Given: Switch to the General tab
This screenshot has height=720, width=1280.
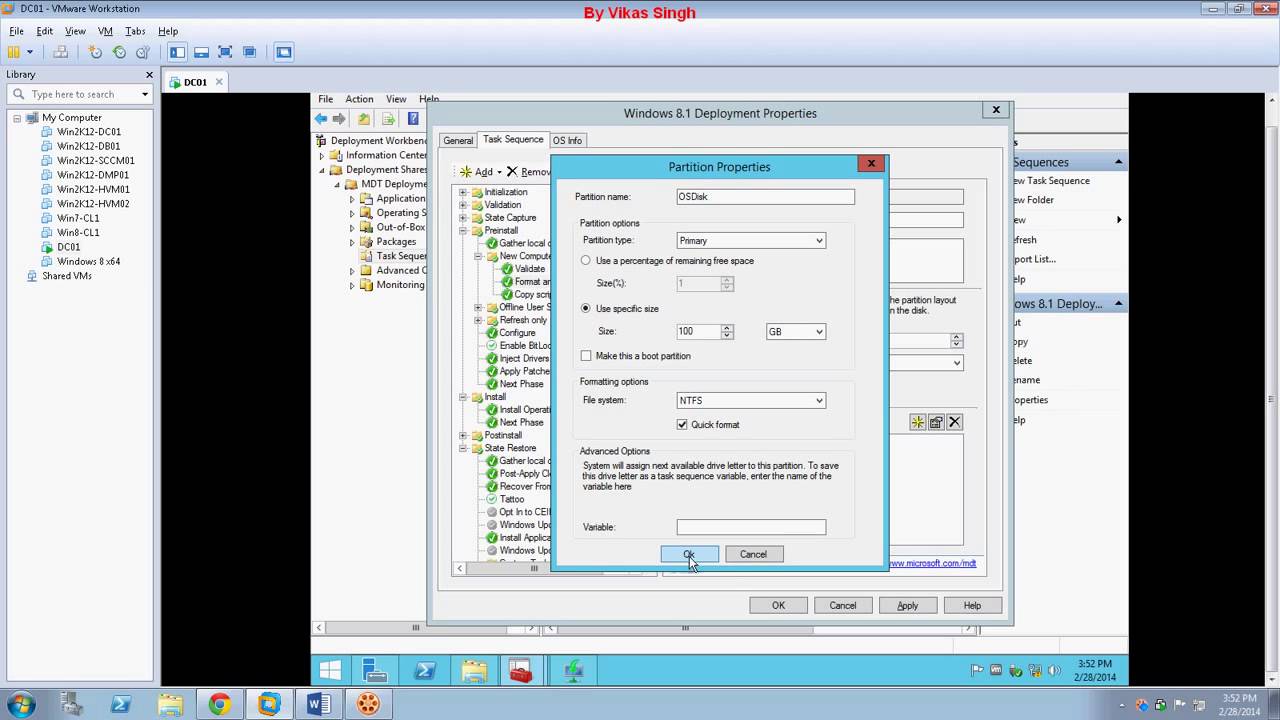Looking at the screenshot, I should (x=458, y=141).
